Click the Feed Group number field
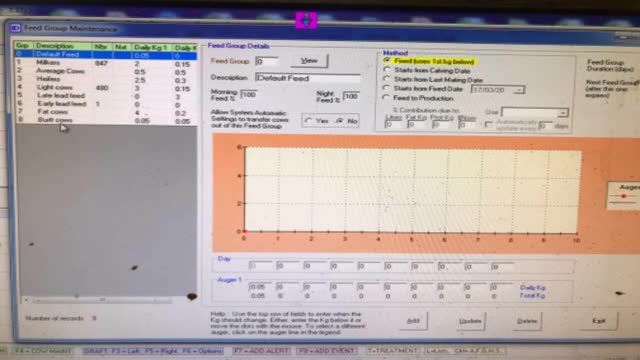The height and width of the screenshot is (360, 640). [x=267, y=61]
